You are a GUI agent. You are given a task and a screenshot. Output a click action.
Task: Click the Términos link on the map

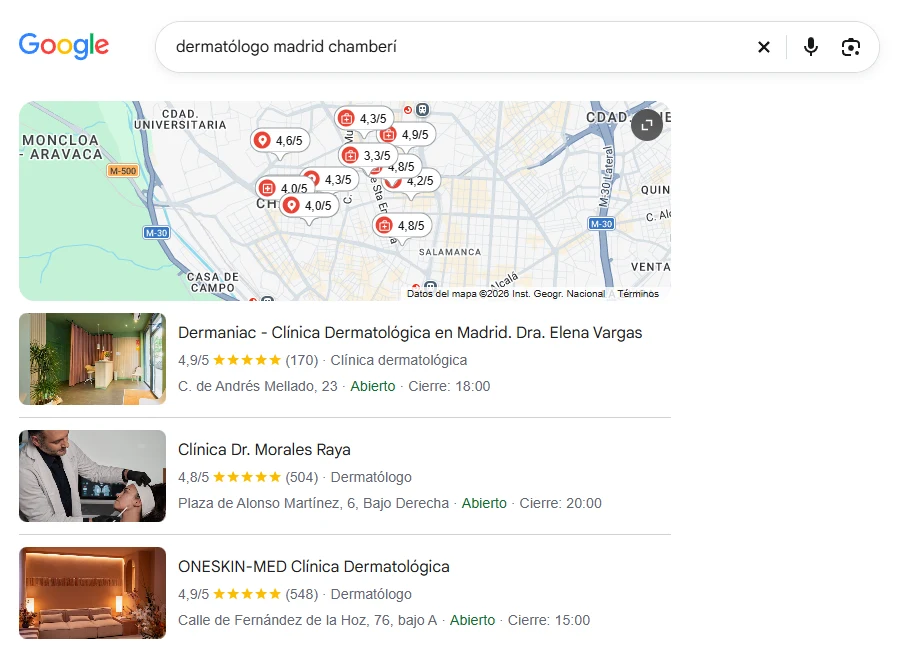coord(638,294)
